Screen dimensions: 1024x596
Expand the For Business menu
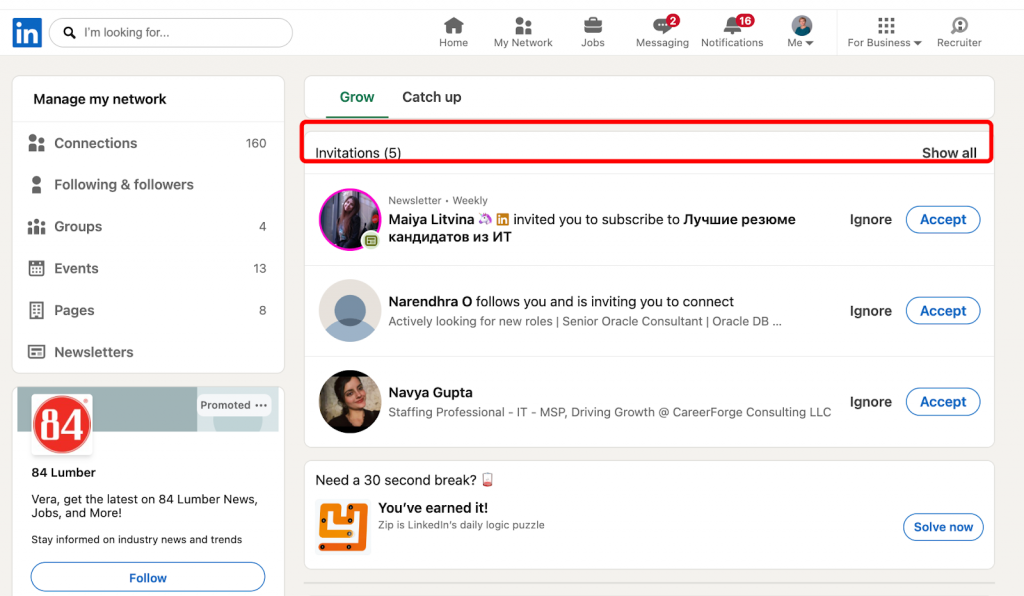point(884,30)
